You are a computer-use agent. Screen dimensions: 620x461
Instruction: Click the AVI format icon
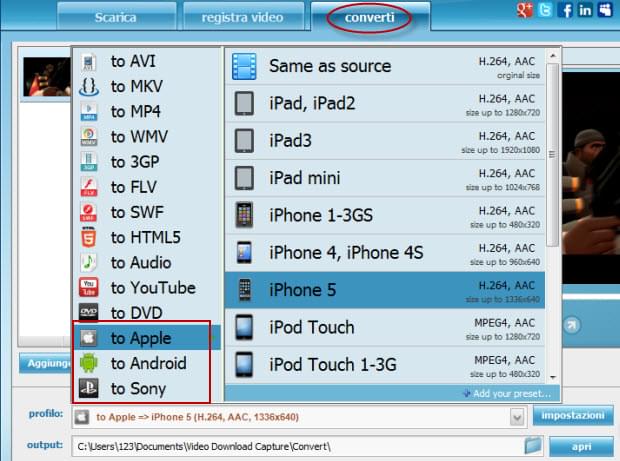point(89,62)
